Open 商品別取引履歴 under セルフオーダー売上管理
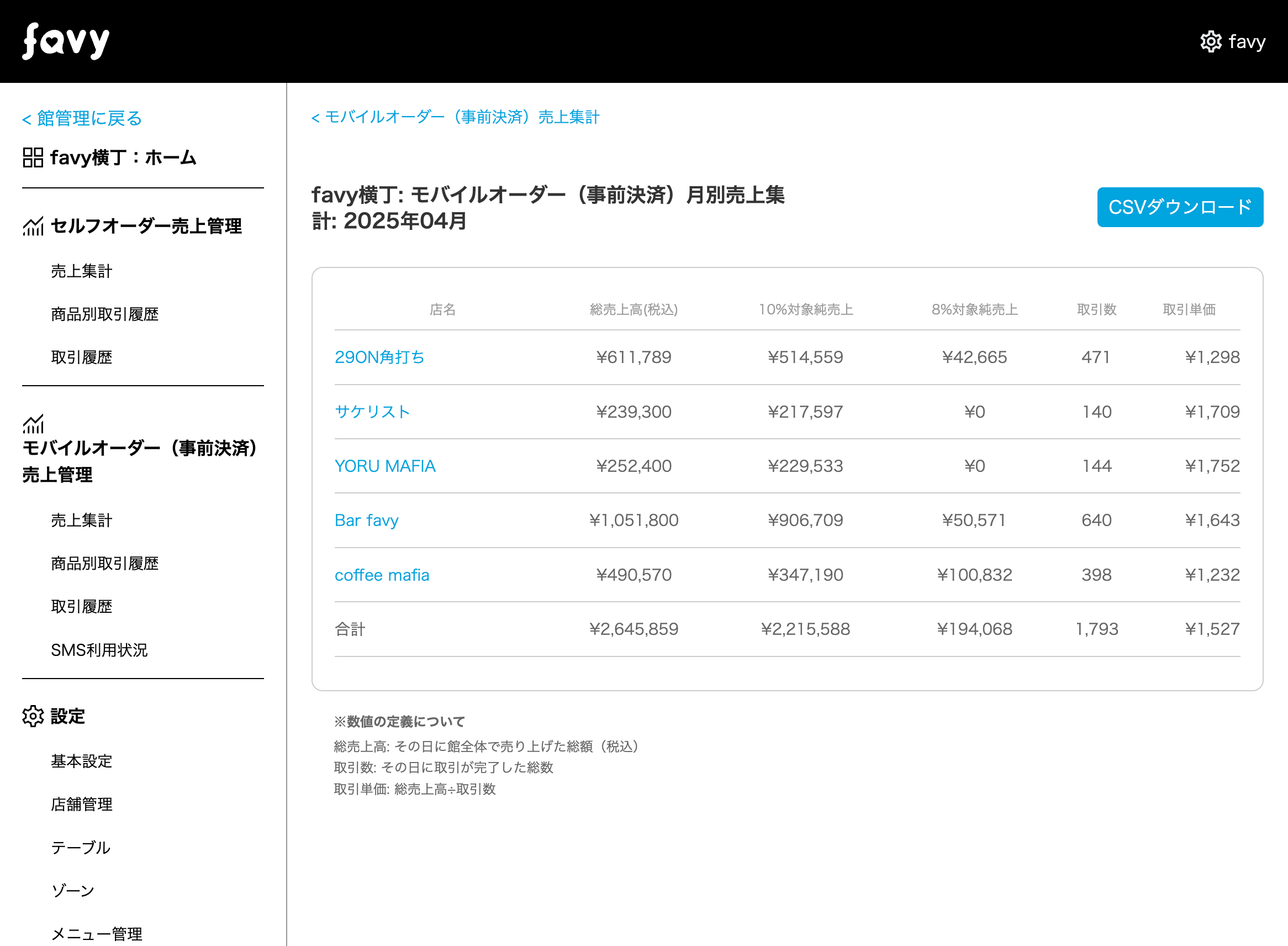 point(105,314)
